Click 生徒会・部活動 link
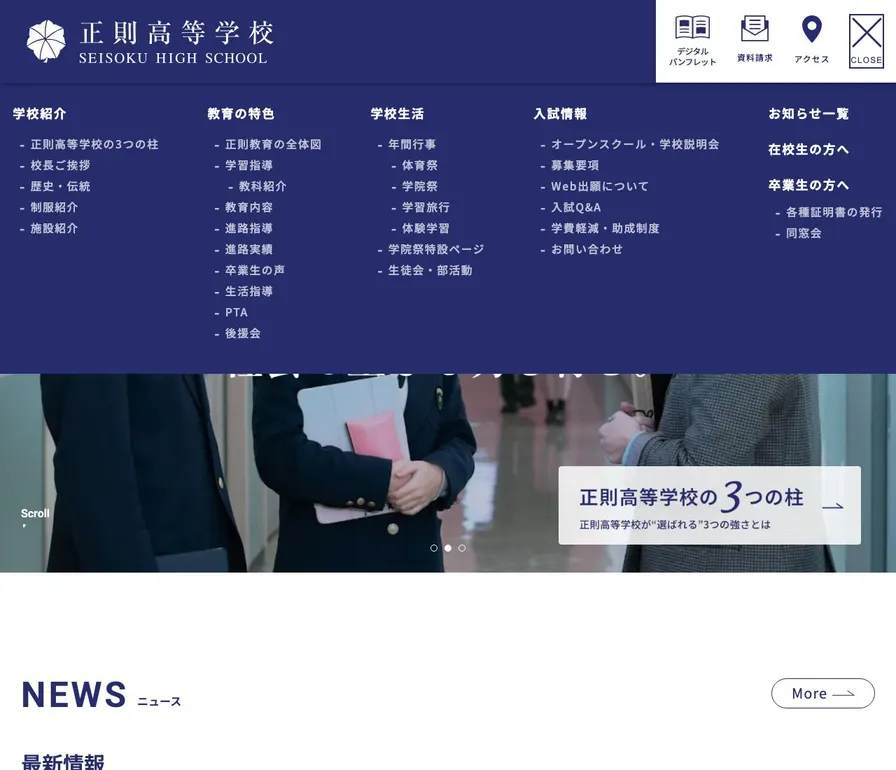 430,270
